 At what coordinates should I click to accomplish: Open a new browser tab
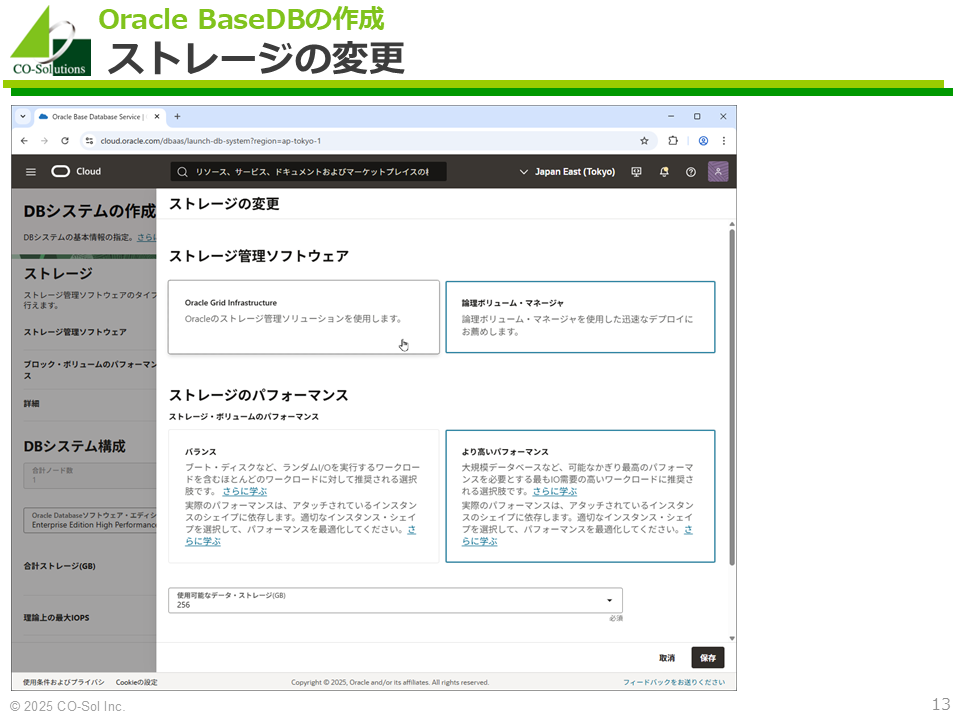point(178,116)
